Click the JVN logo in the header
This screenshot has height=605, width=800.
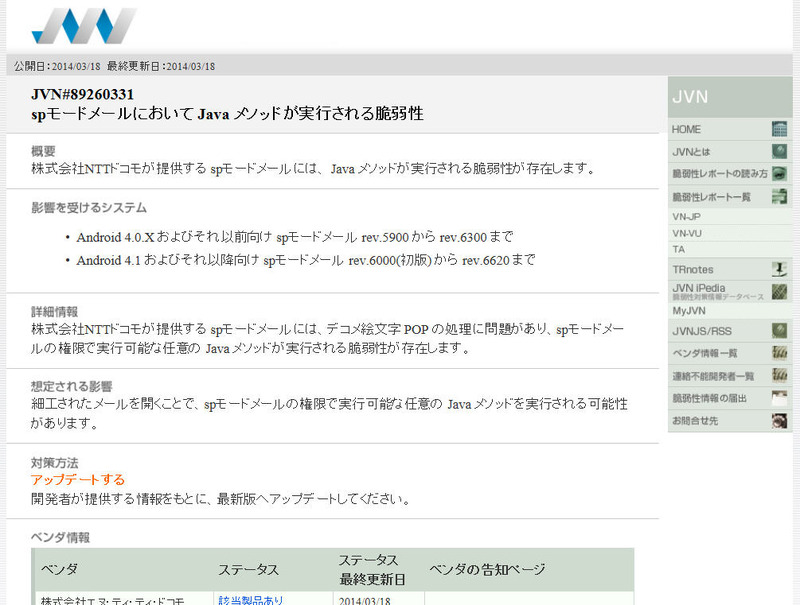(x=83, y=27)
